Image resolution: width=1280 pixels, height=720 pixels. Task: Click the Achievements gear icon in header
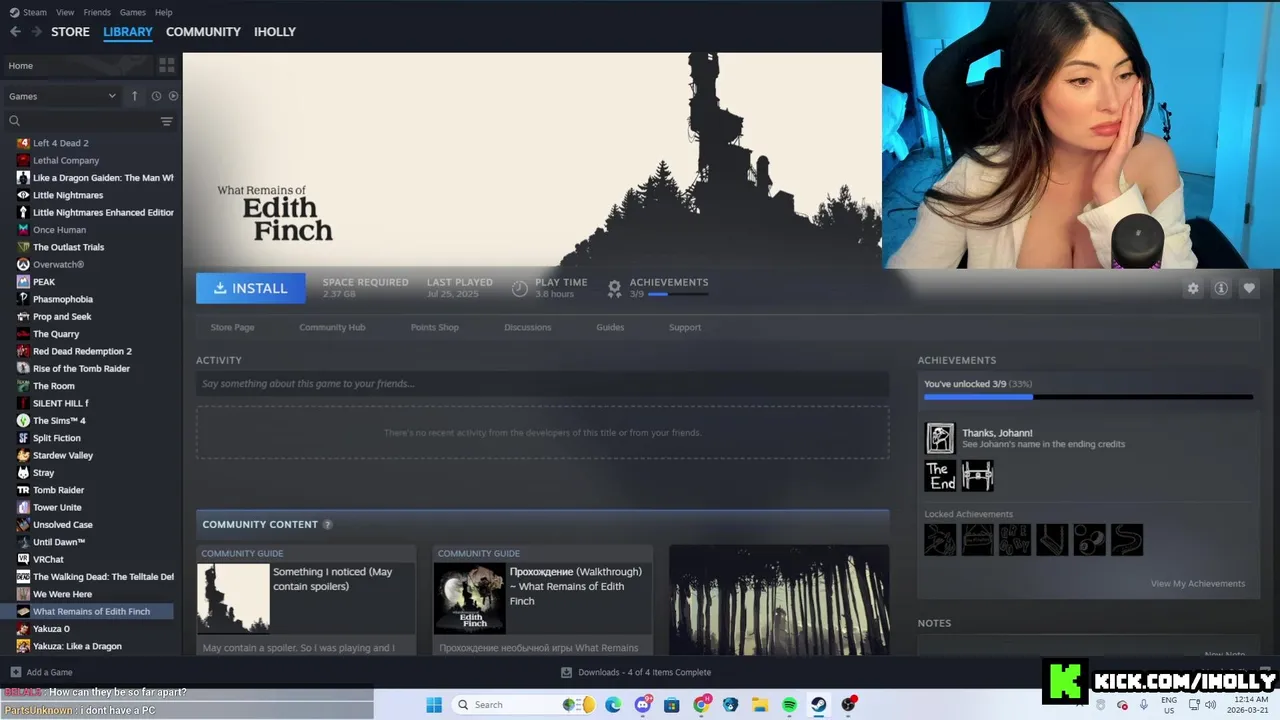[615, 288]
